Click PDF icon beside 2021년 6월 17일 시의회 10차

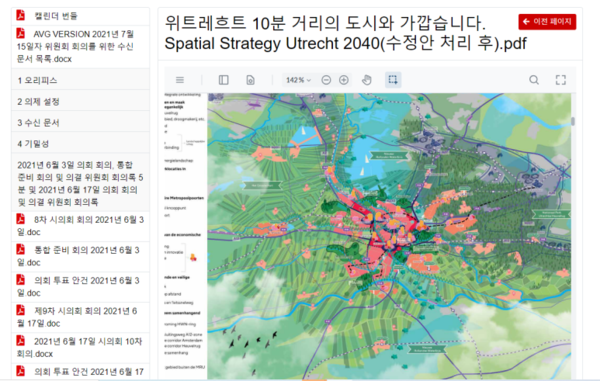[x=21, y=340]
